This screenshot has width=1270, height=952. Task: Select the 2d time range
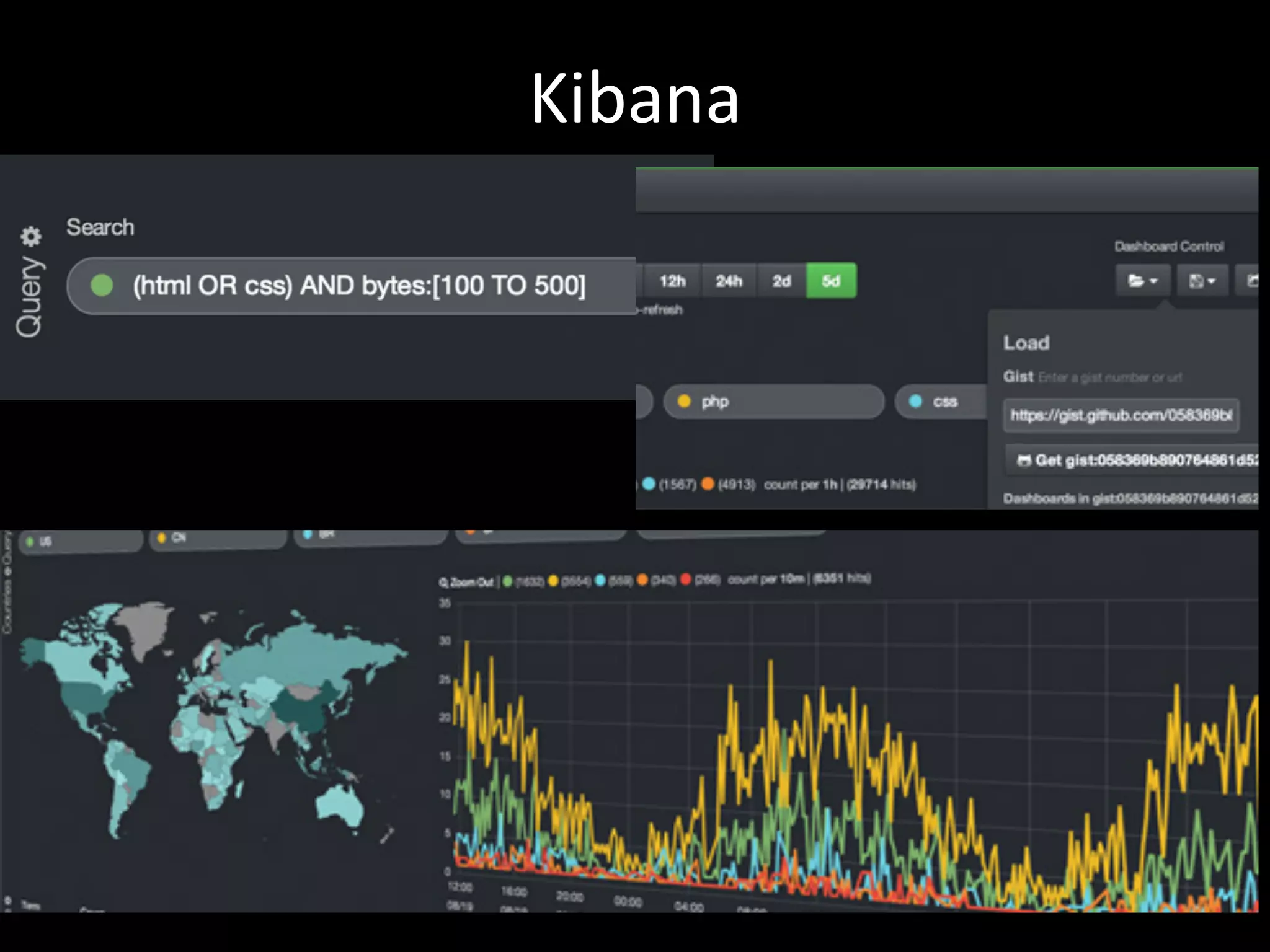[781, 281]
